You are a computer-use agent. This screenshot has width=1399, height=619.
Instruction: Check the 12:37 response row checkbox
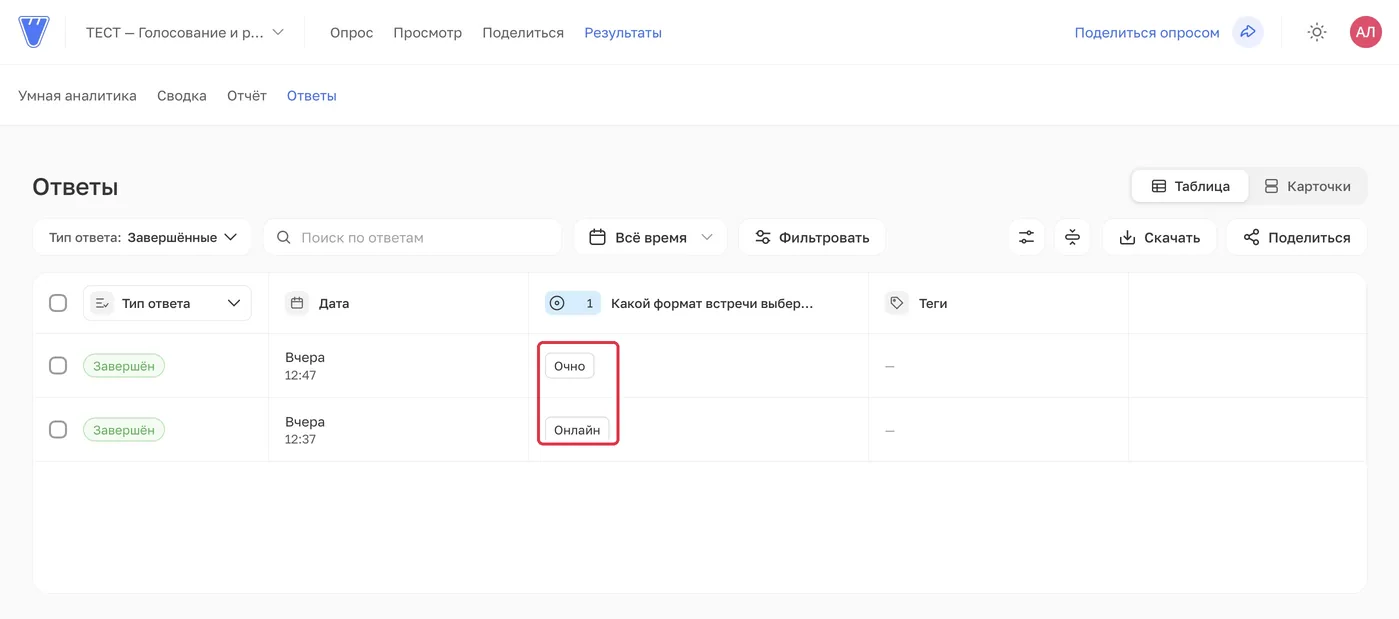click(x=58, y=429)
